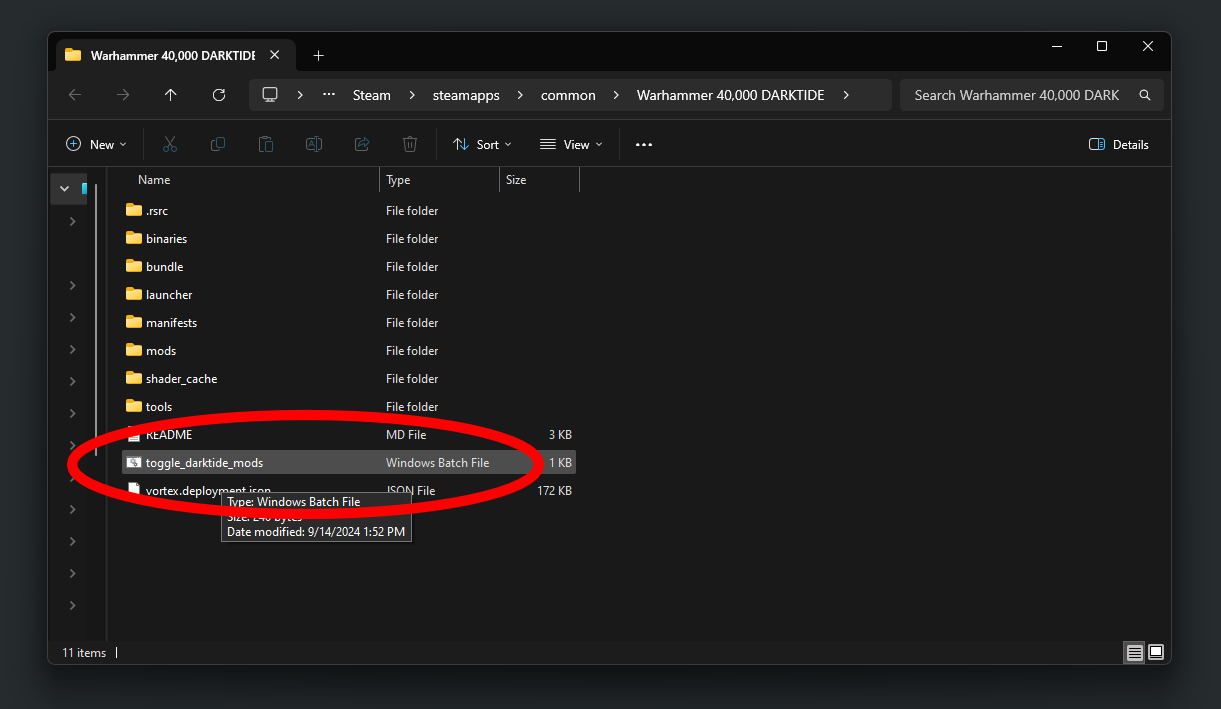This screenshot has height=709, width=1221.
Task: Click the 172 KB size cell
Action: pyautogui.click(x=554, y=490)
